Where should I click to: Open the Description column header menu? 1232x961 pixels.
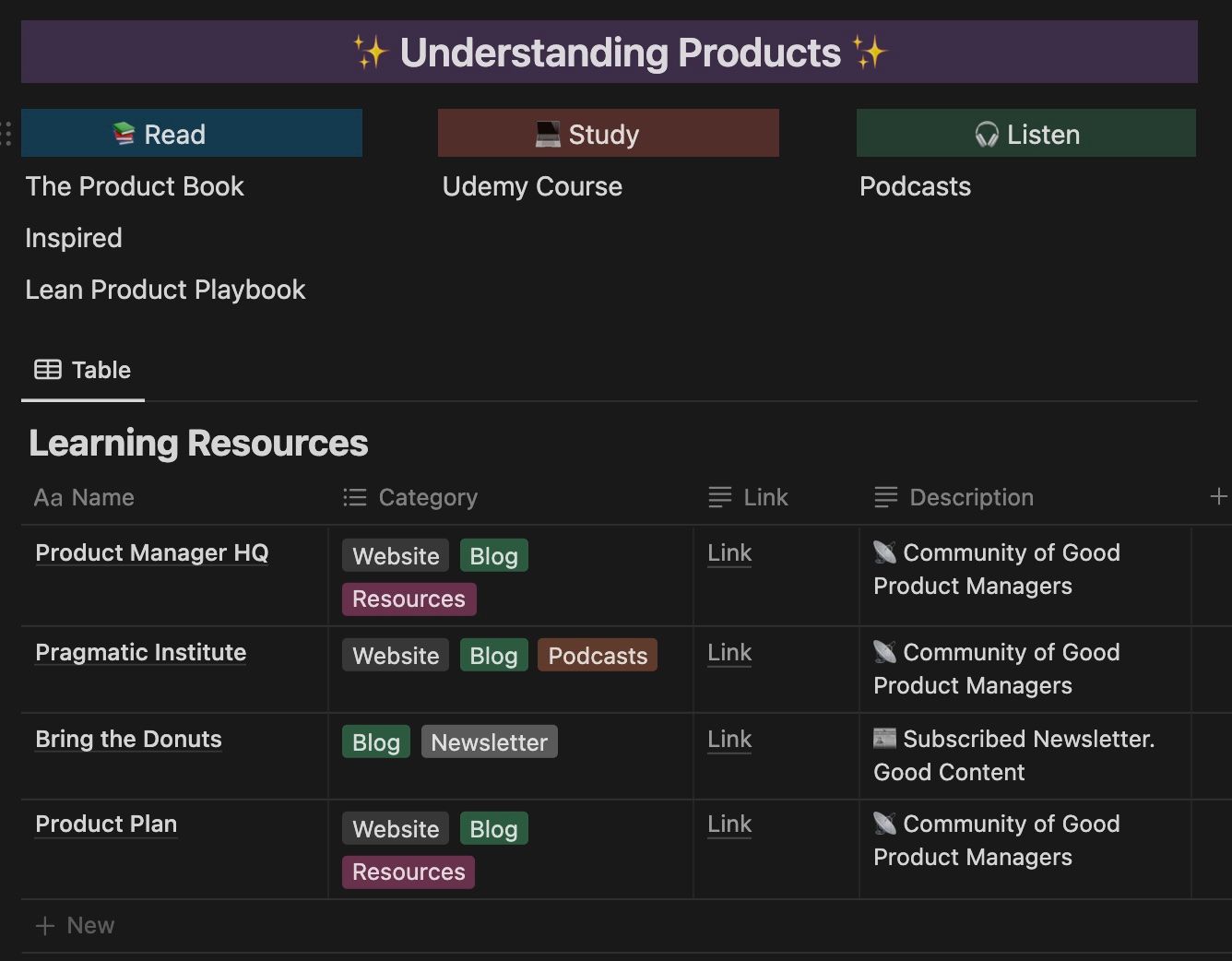(x=970, y=498)
